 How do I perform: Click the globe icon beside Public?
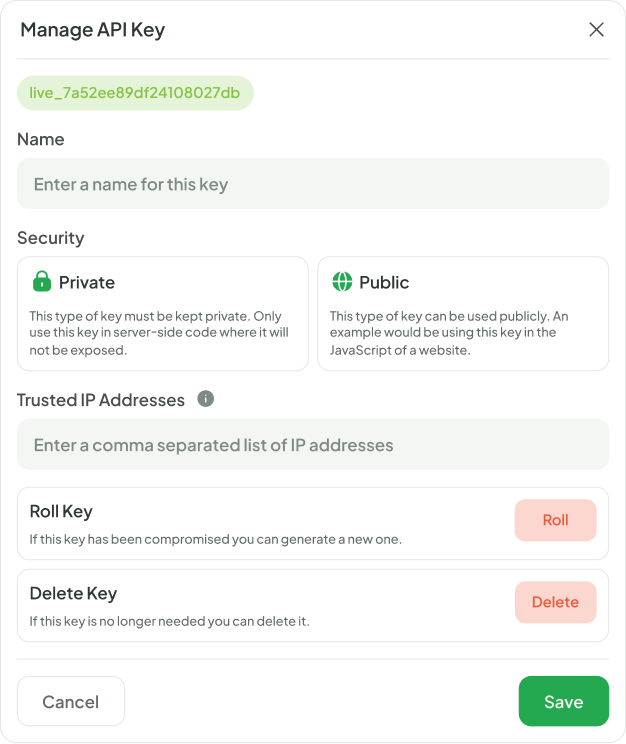[x=342, y=282]
